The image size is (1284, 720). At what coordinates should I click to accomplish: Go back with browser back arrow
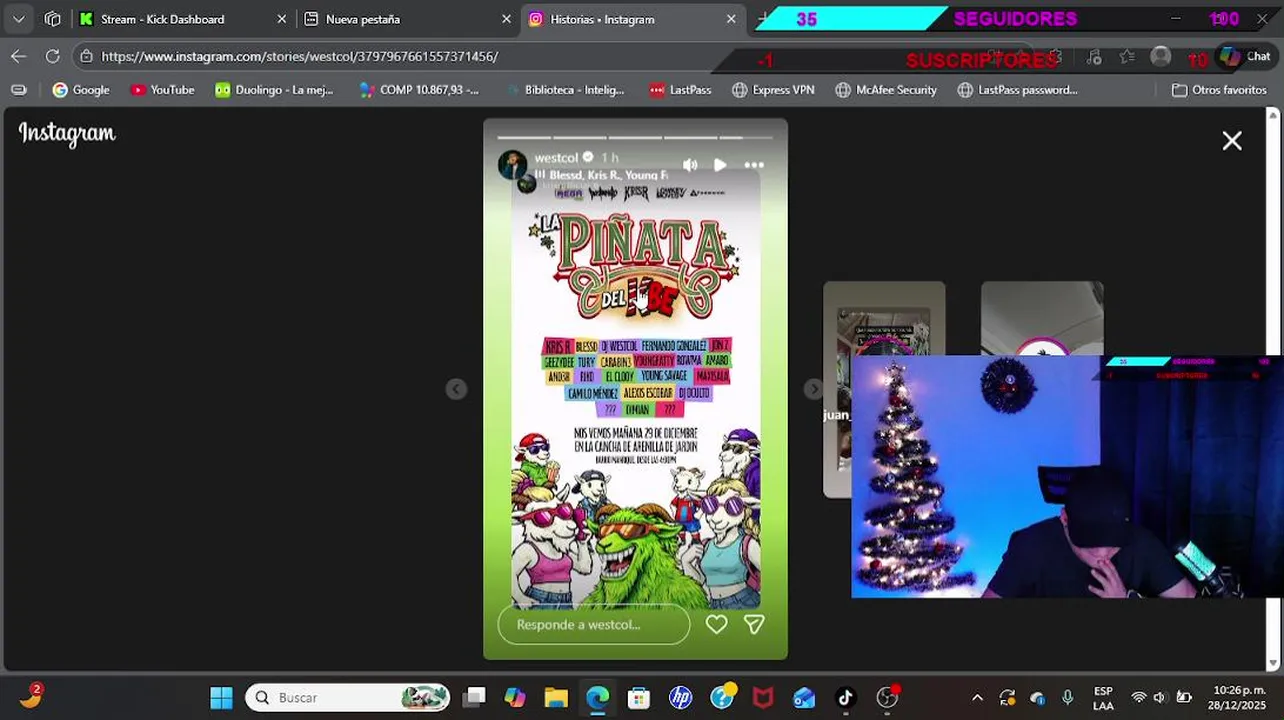[x=18, y=57]
